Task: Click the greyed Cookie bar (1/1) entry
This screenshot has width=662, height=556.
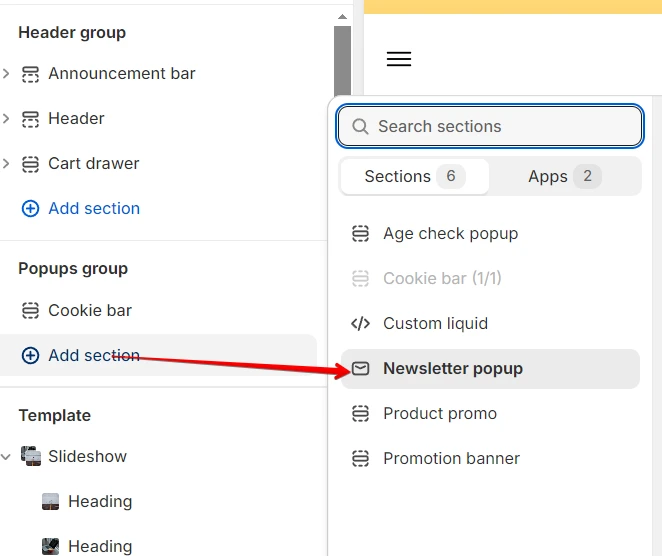Action: [490, 279]
